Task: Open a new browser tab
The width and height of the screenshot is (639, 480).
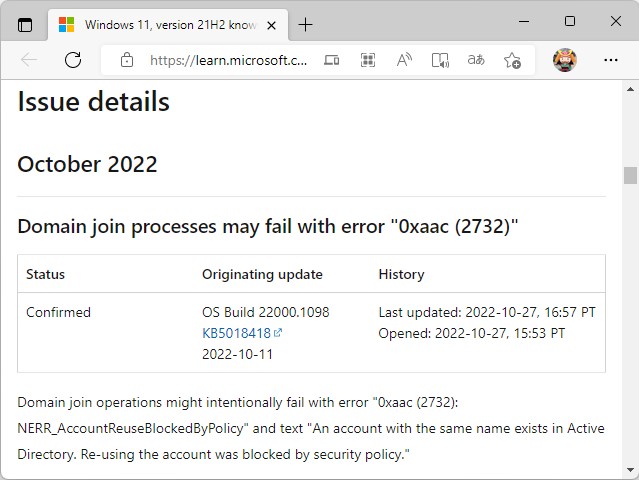Action: click(x=305, y=24)
